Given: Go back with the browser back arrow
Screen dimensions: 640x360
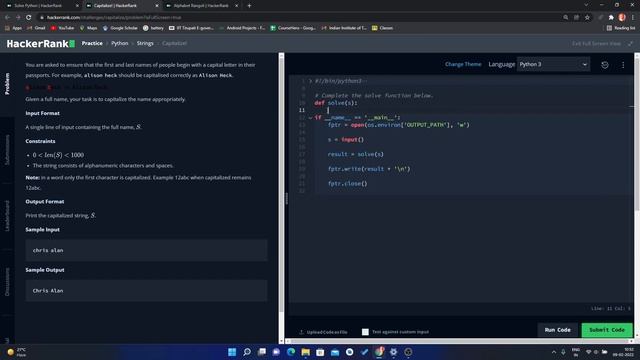Looking at the screenshot, I should click(x=7, y=18).
